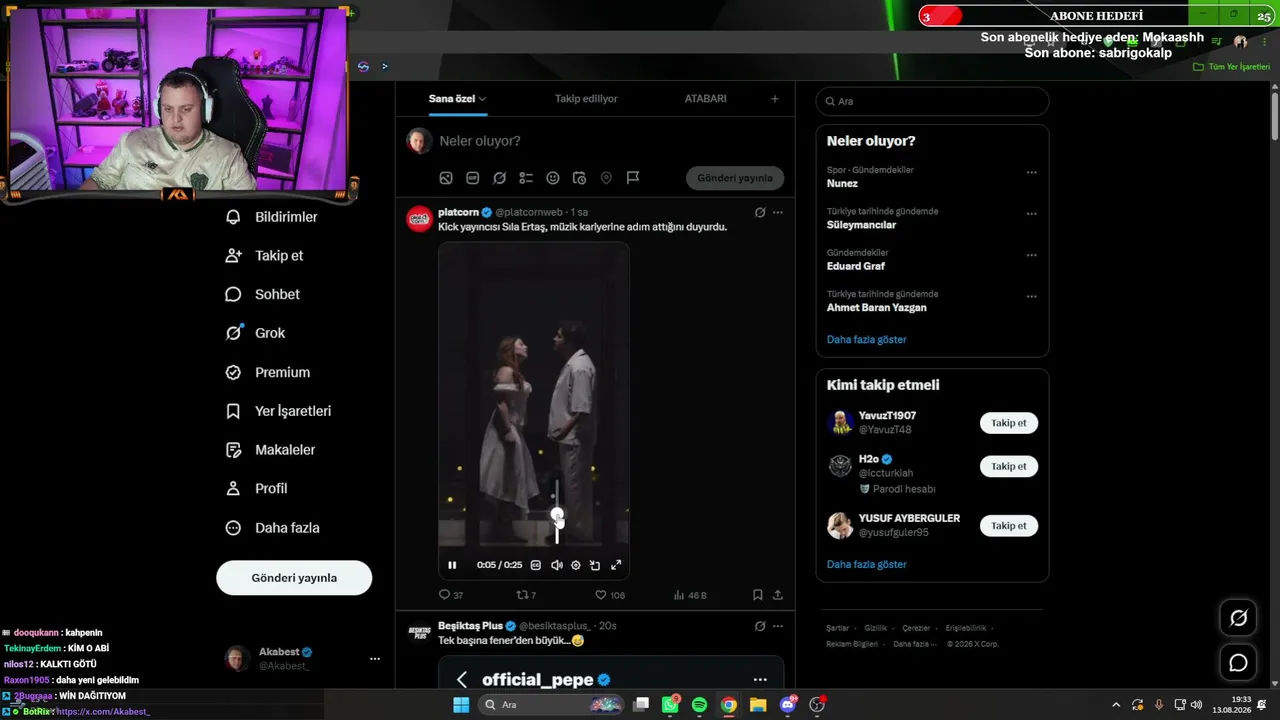Click the Ara search field on X
This screenshot has height=720, width=1280.
coord(932,101)
